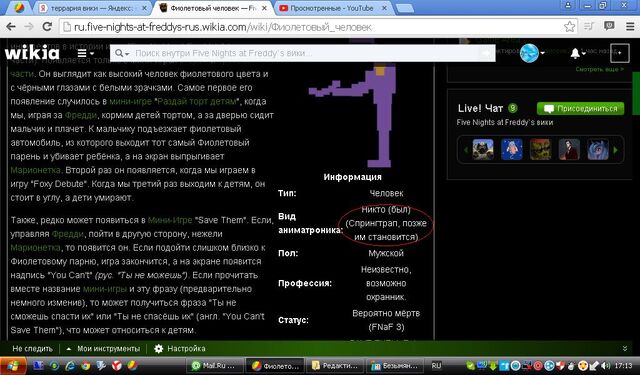Open the notifications bell icon
Screen dimensions: 640x375
[575, 53]
